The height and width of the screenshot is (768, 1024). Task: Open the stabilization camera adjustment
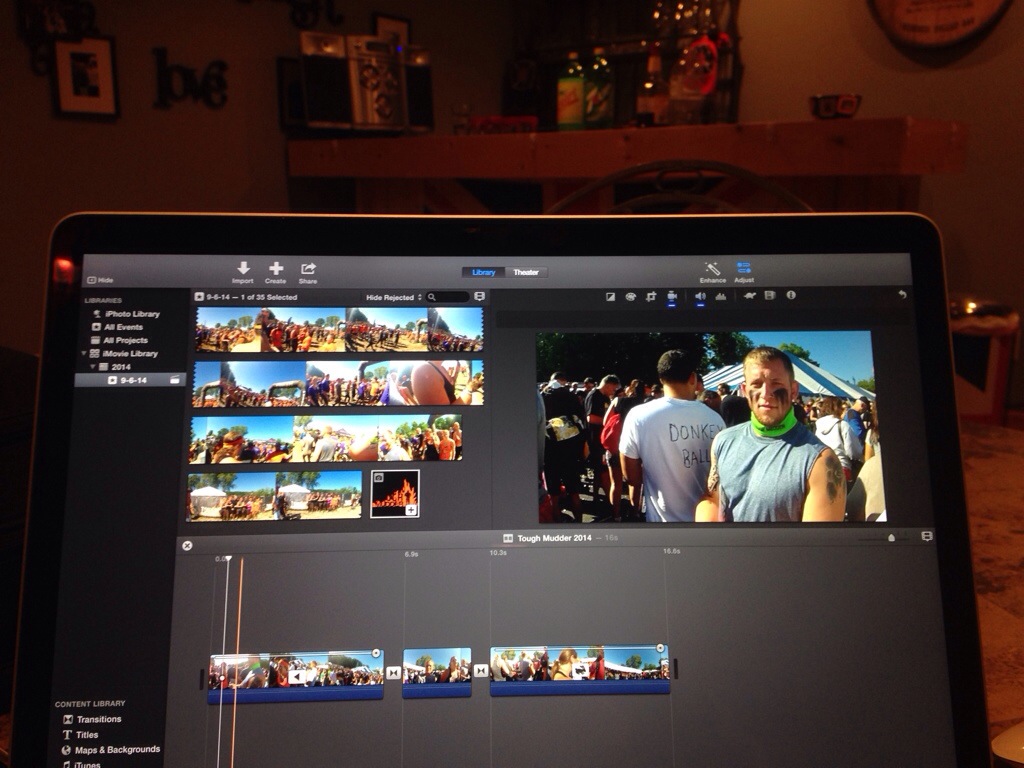pos(672,296)
